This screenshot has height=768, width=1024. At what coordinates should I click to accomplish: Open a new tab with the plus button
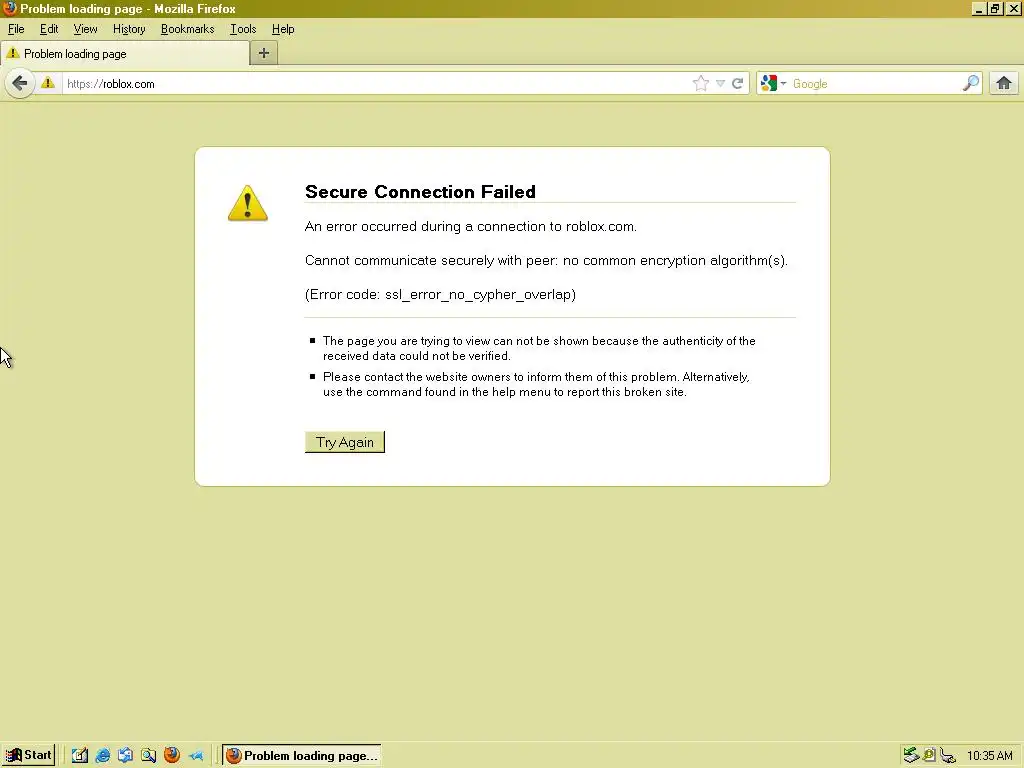(x=264, y=54)
